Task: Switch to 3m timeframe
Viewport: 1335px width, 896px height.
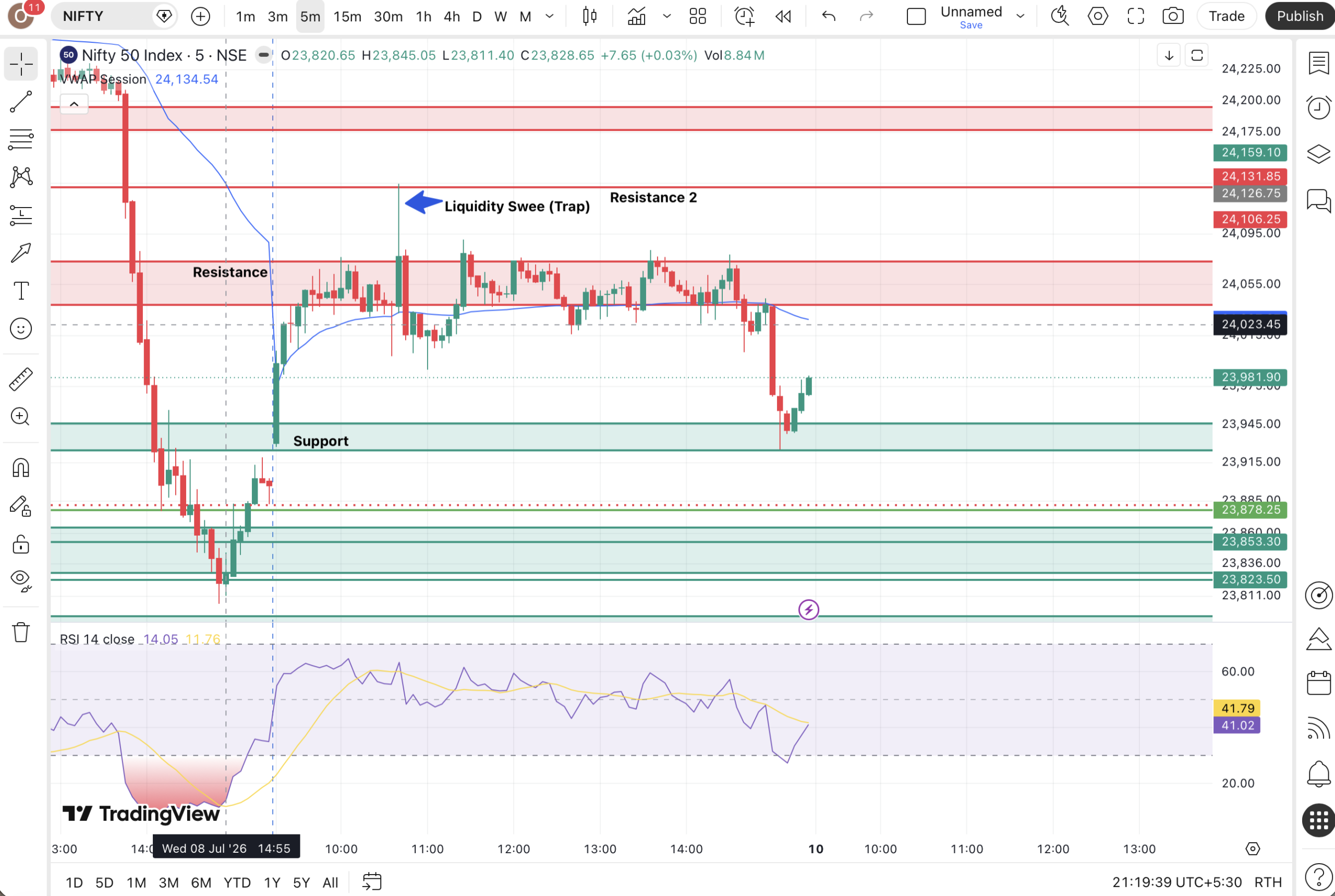Action: pos(277,17)
